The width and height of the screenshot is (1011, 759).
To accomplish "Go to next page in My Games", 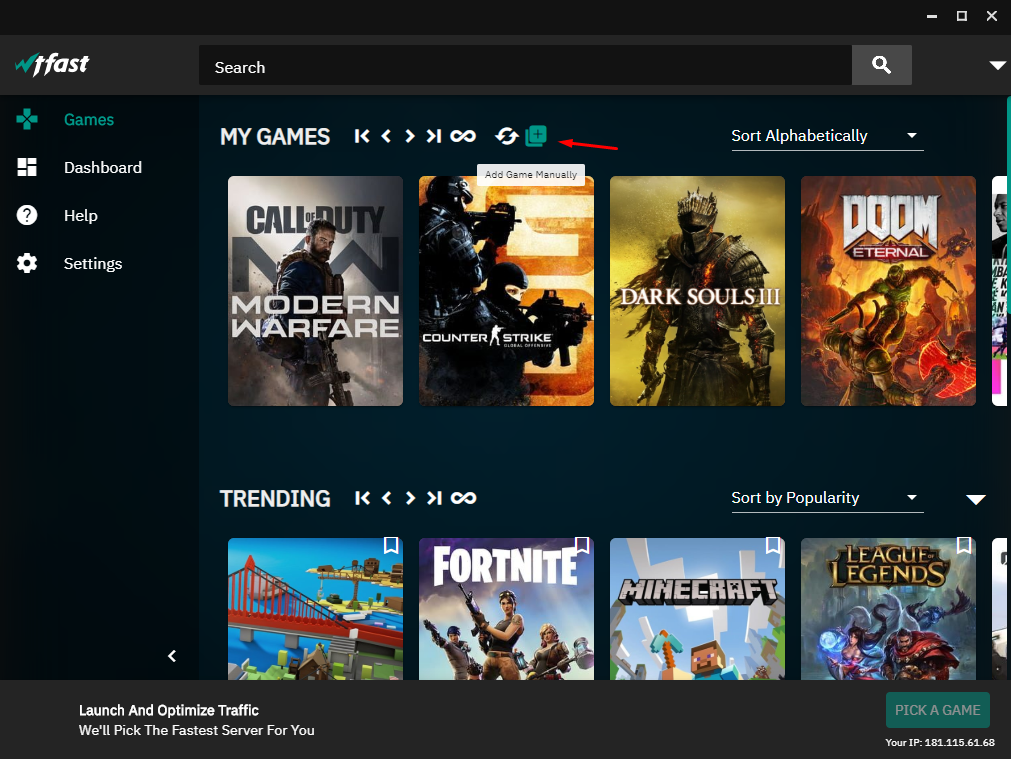I will pos(410,136).
